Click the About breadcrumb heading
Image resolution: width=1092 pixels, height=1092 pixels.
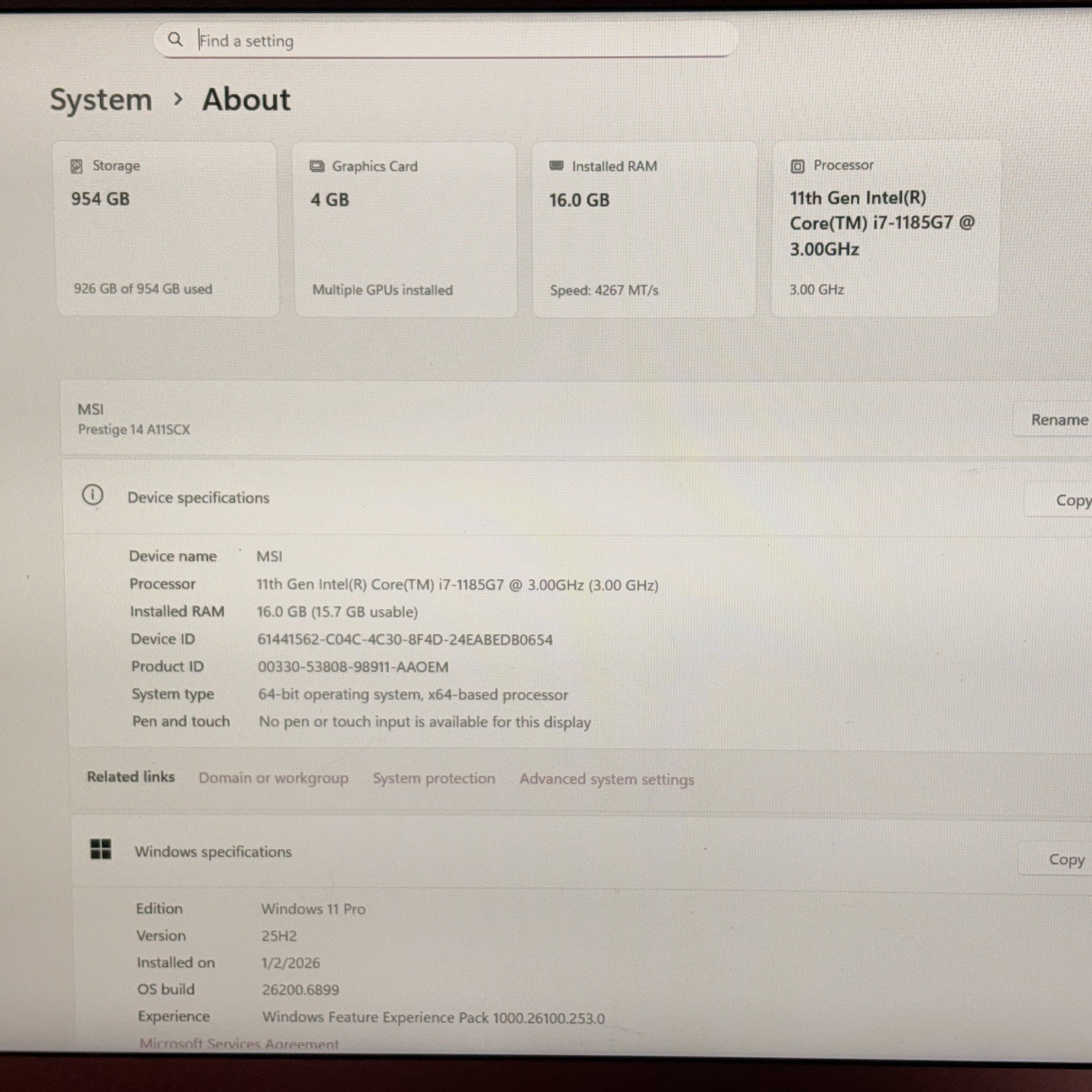(247, 99)
